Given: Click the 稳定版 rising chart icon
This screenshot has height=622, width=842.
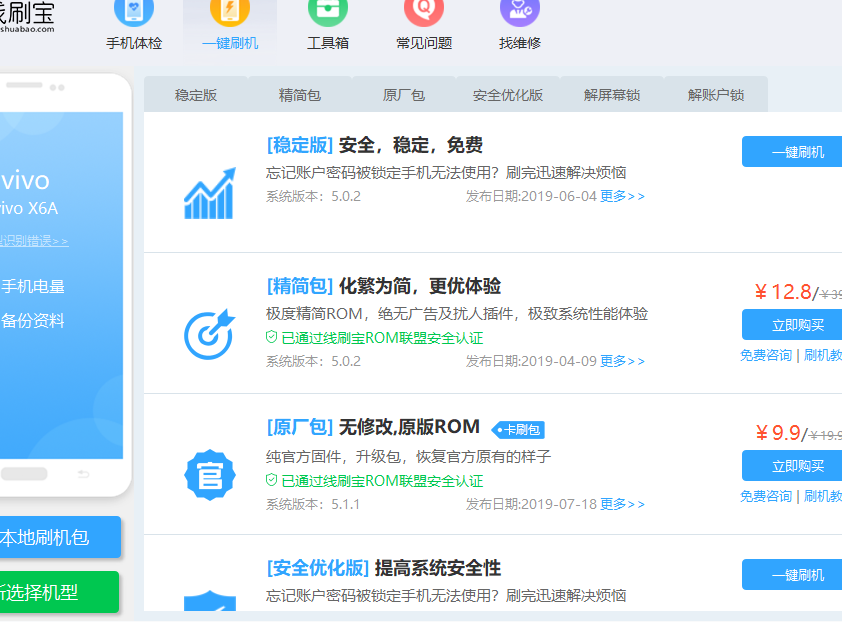Looking at the screenshot, I should (209, 193).
